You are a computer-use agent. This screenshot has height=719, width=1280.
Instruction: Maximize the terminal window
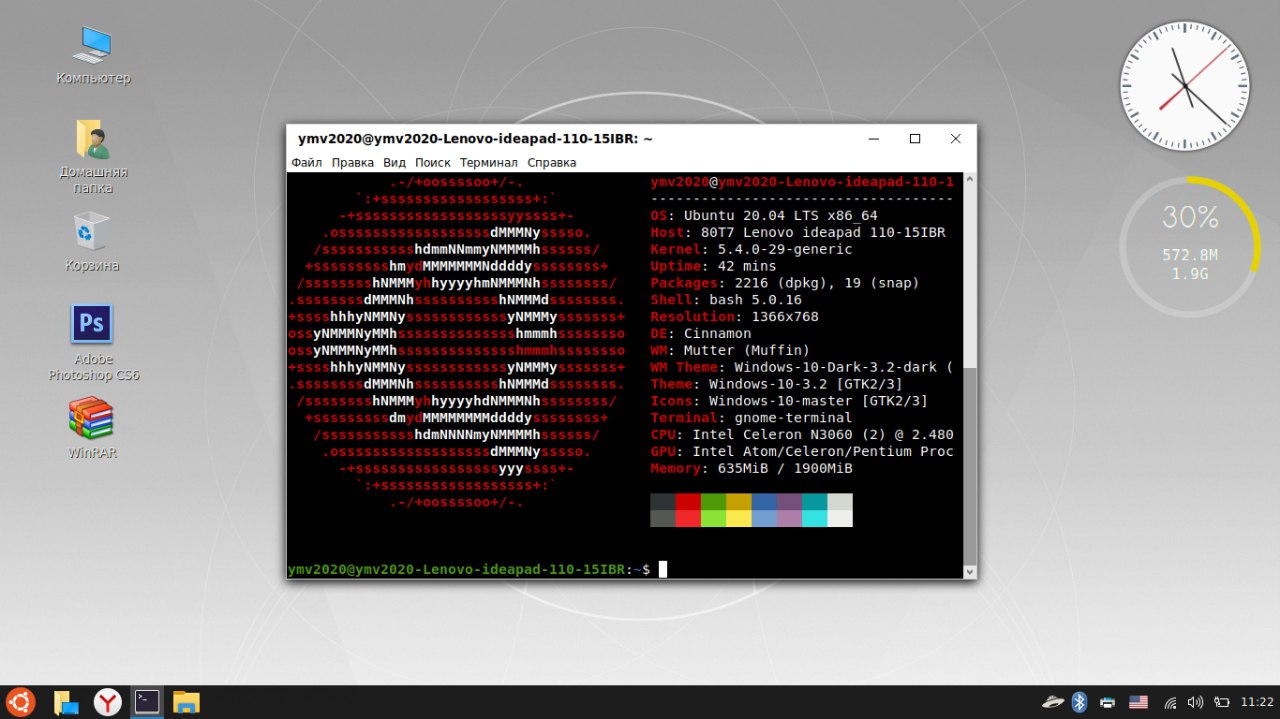914,139
